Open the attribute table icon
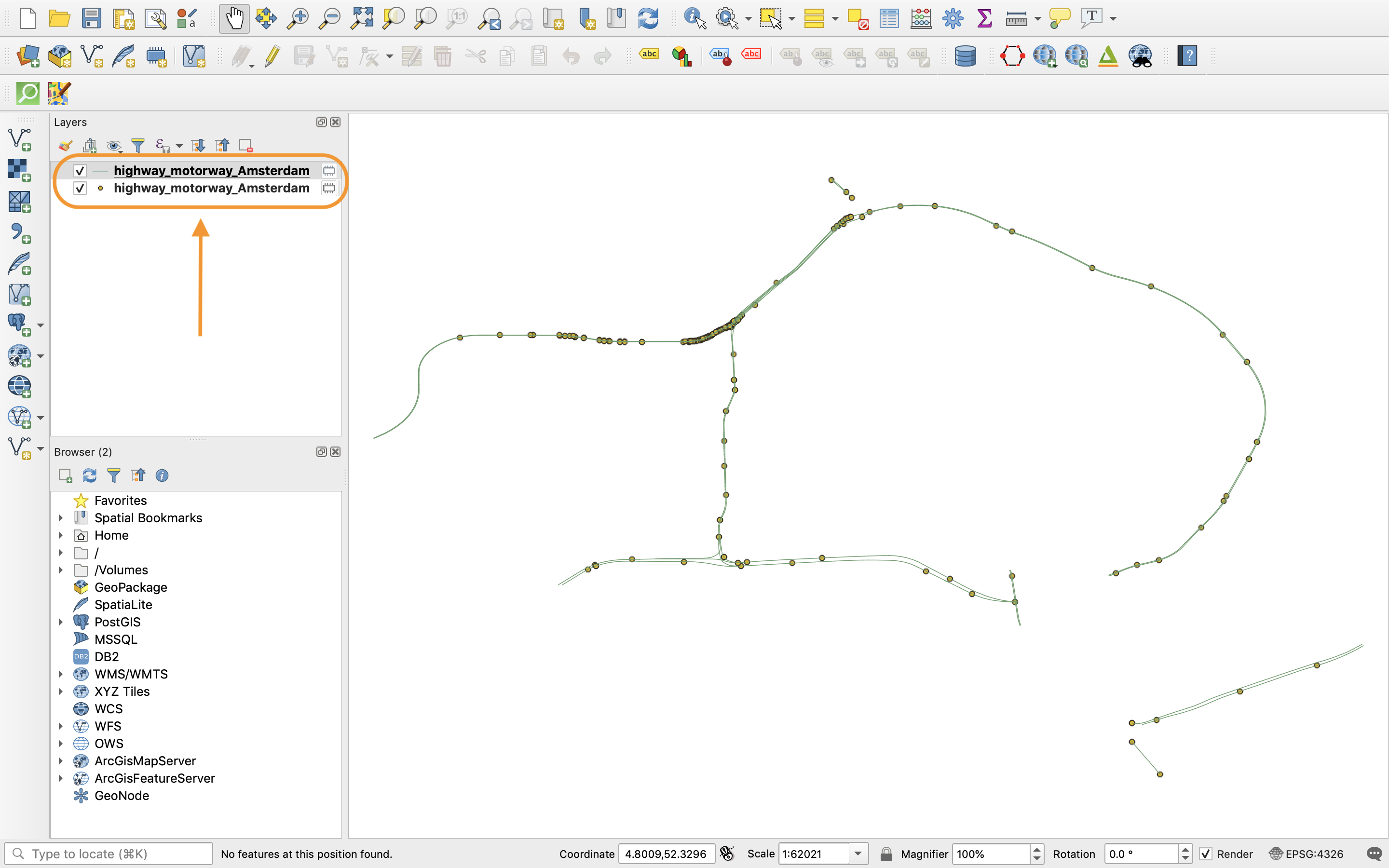 point(888,18)
